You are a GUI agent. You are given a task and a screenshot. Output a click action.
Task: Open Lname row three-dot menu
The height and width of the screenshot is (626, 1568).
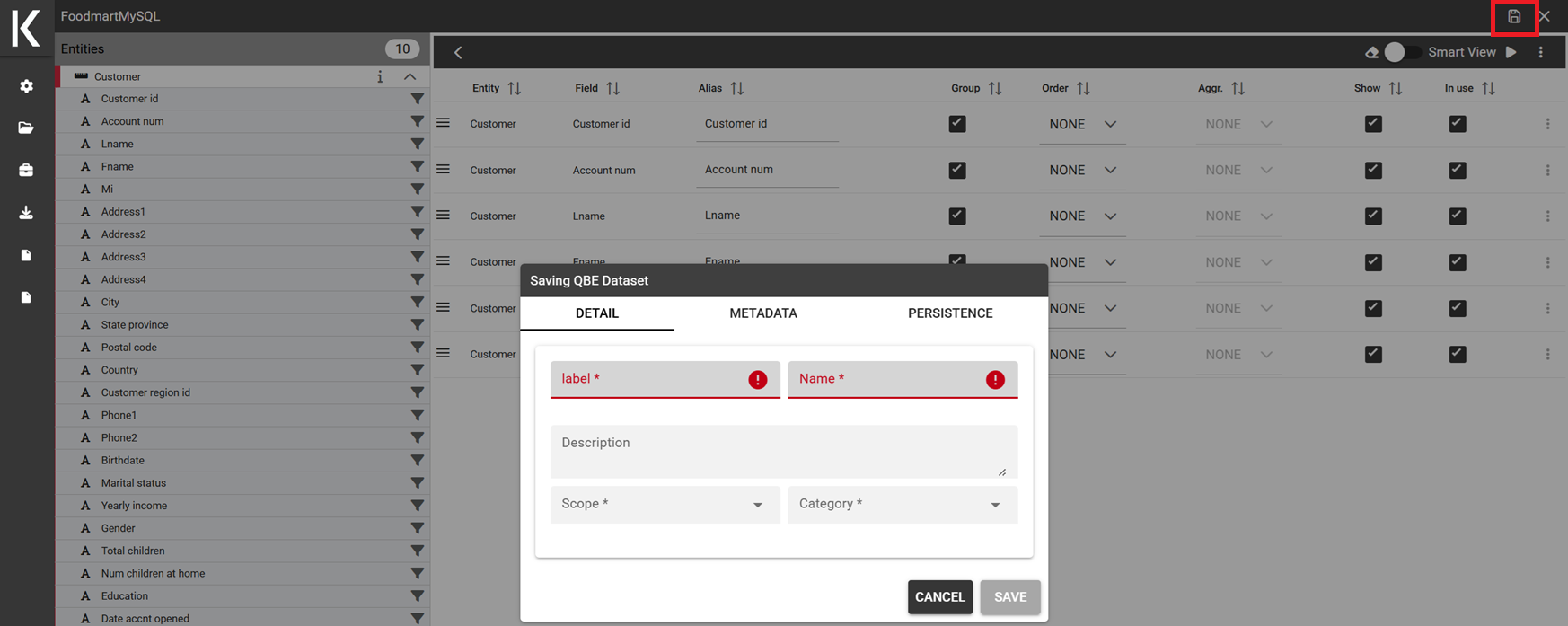tap(1547, 216)
